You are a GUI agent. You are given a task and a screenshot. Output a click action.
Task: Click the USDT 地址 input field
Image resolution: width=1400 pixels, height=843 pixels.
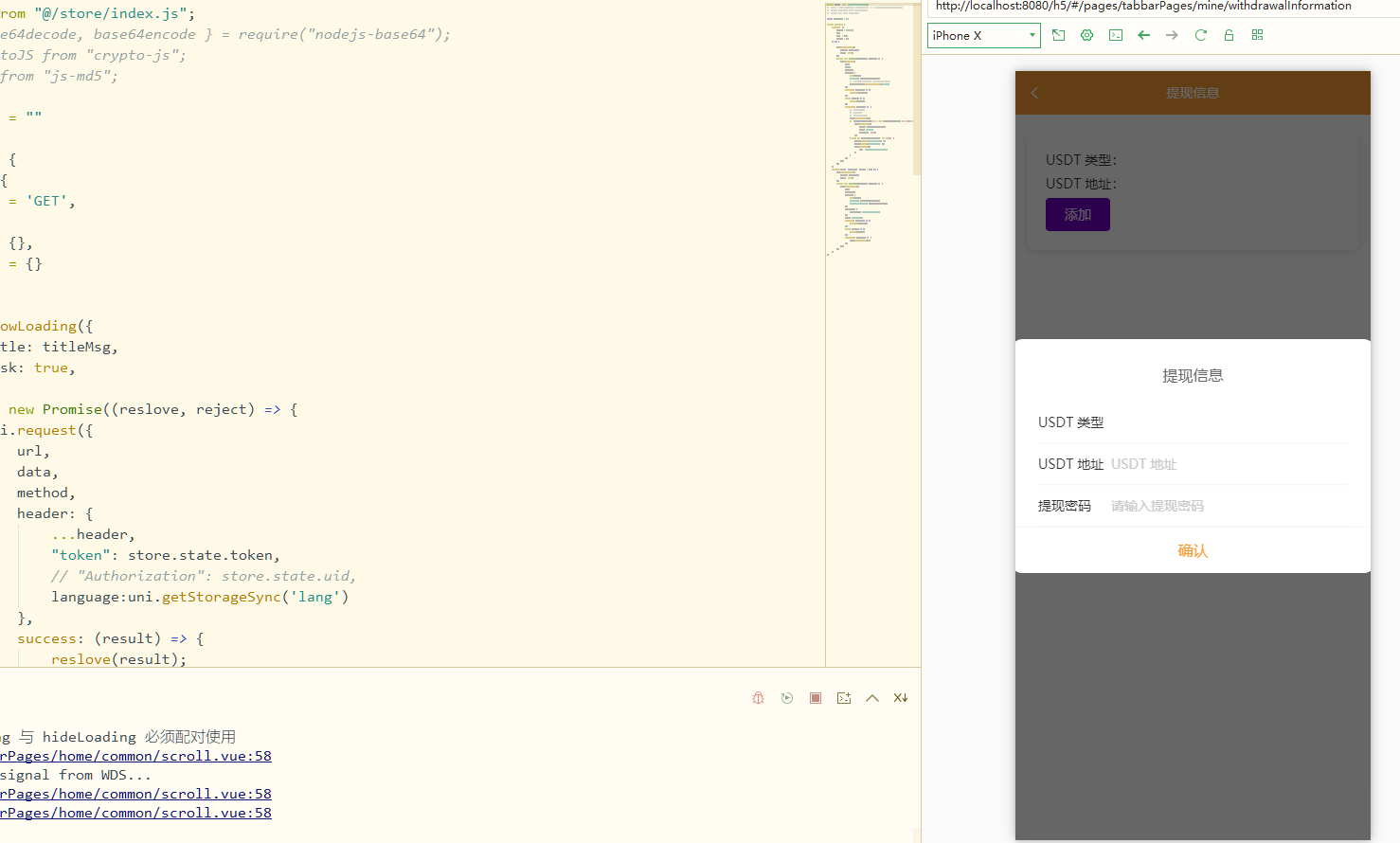pos(1227,464)
